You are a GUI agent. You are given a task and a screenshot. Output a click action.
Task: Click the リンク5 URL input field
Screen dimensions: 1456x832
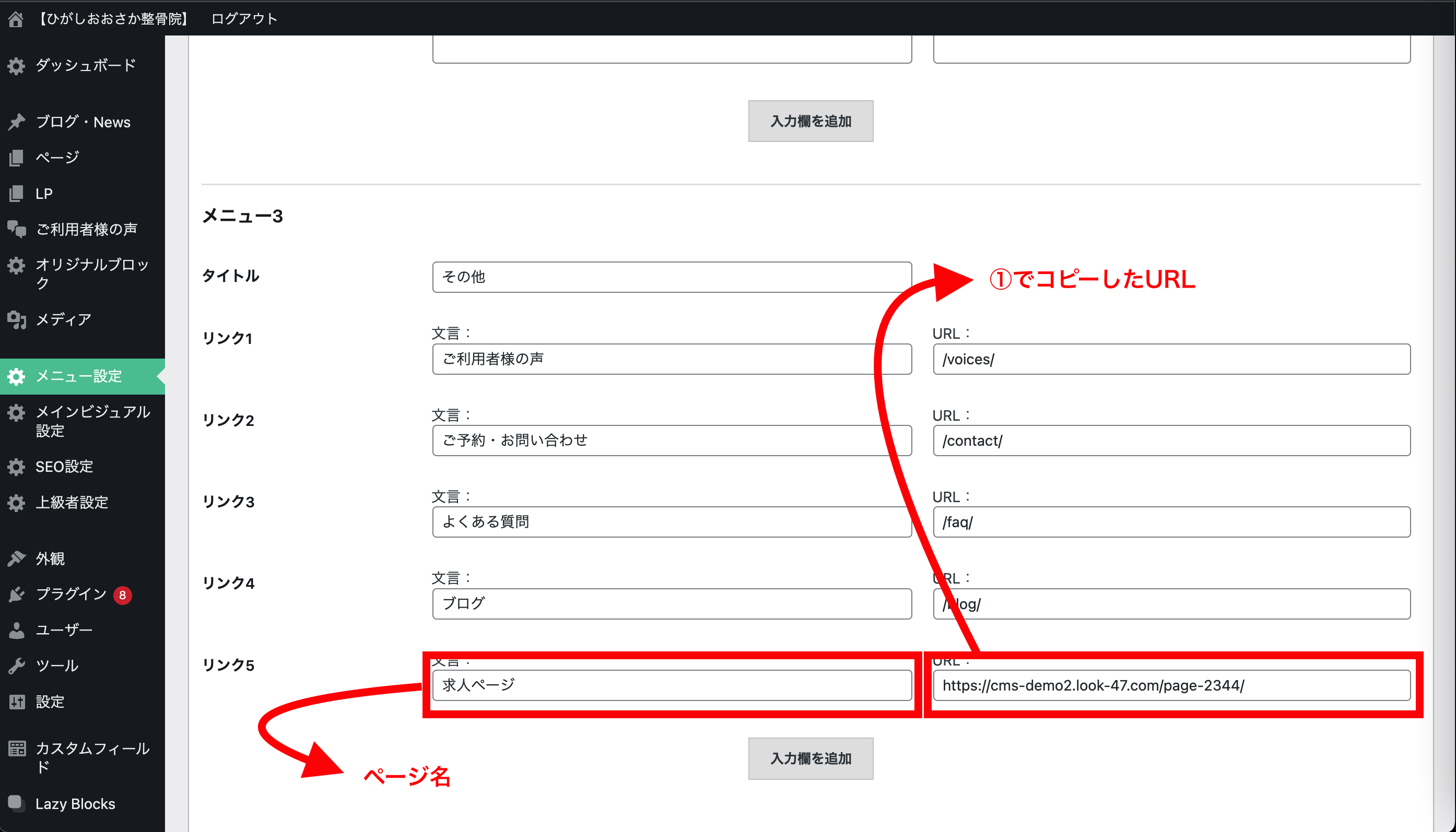click(x=1171, y=685)
